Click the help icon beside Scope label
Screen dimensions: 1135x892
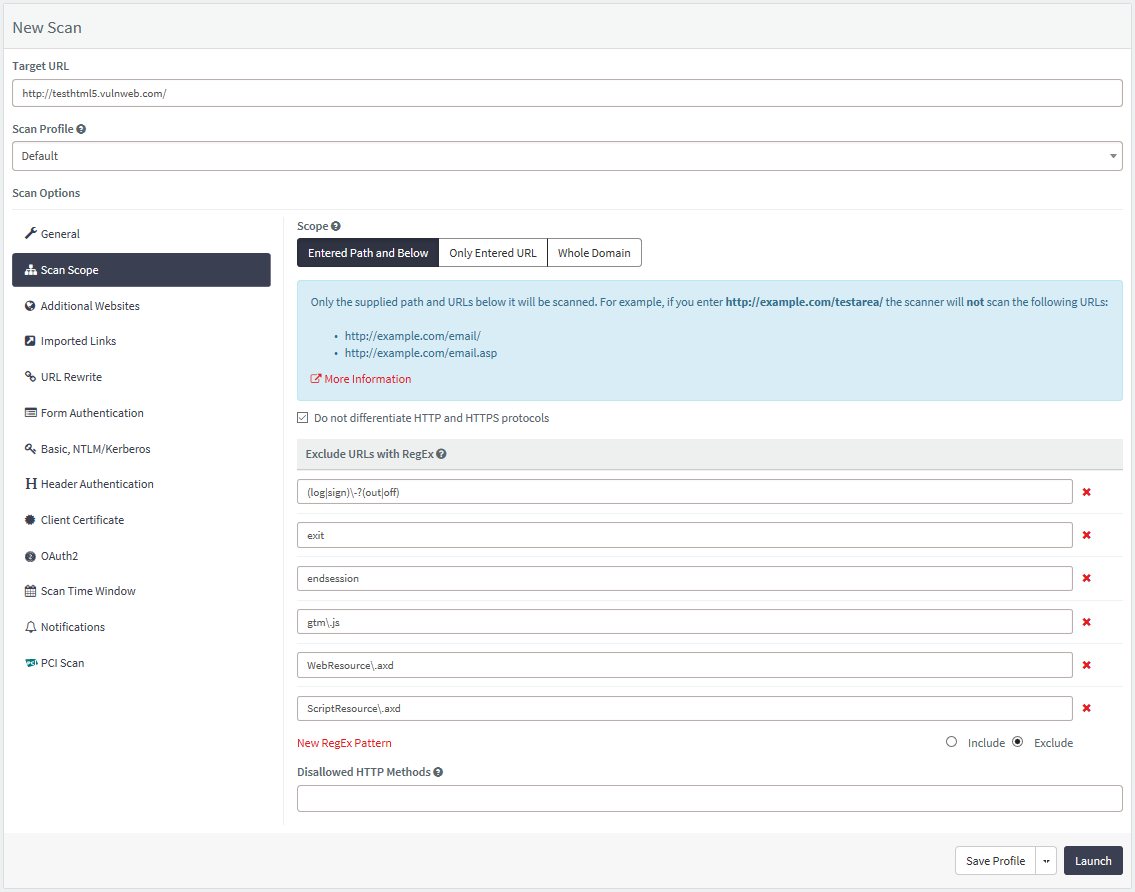tap(336, 226)
